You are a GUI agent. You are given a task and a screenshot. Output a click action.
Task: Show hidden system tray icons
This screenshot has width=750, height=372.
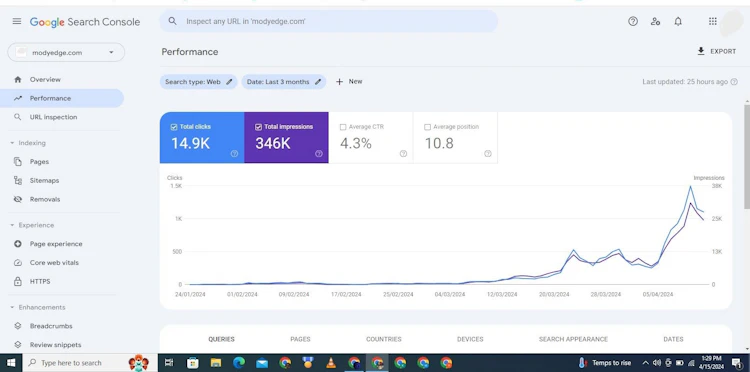645,363
